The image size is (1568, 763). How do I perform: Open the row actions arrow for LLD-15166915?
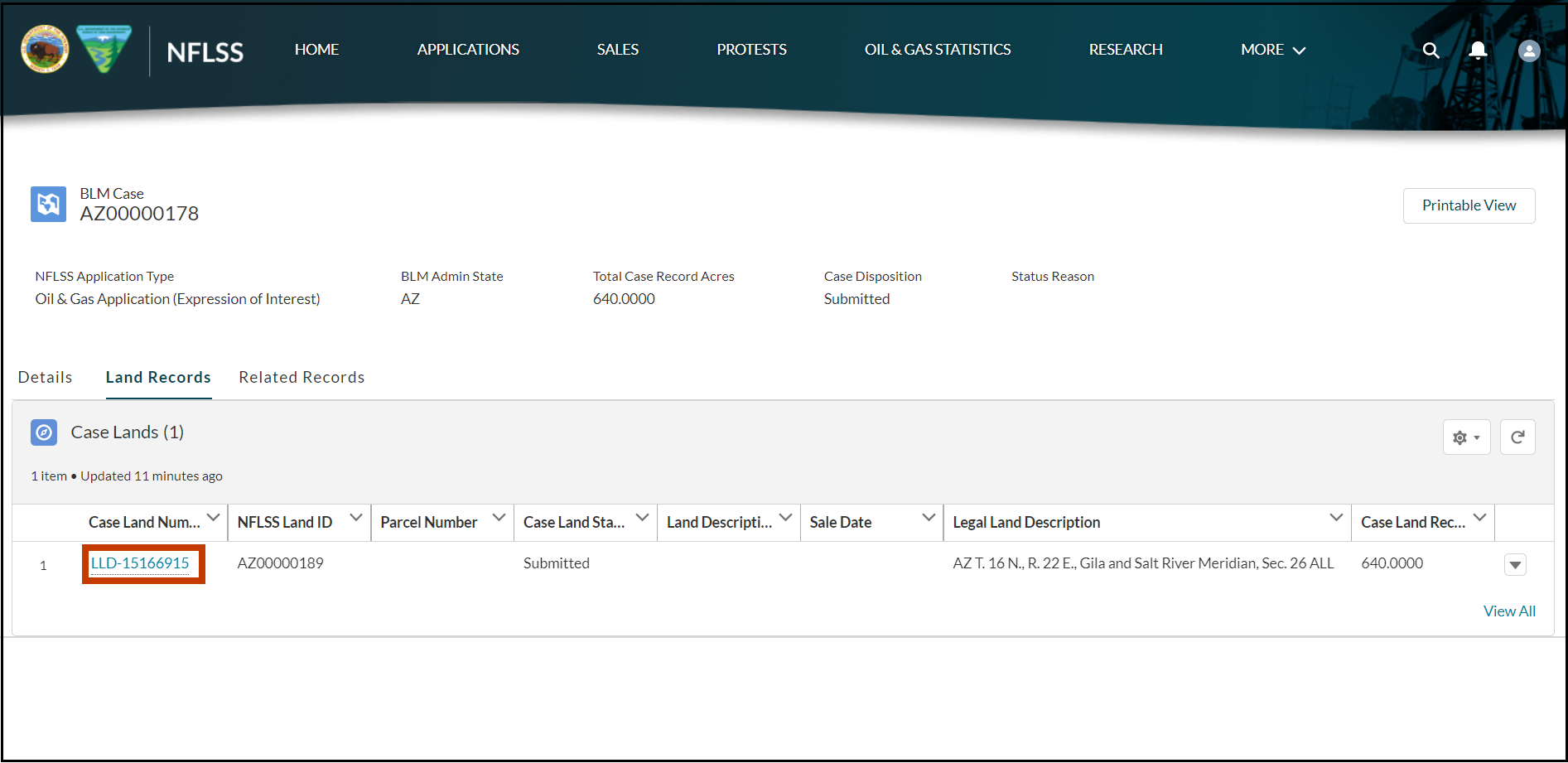1515,564
